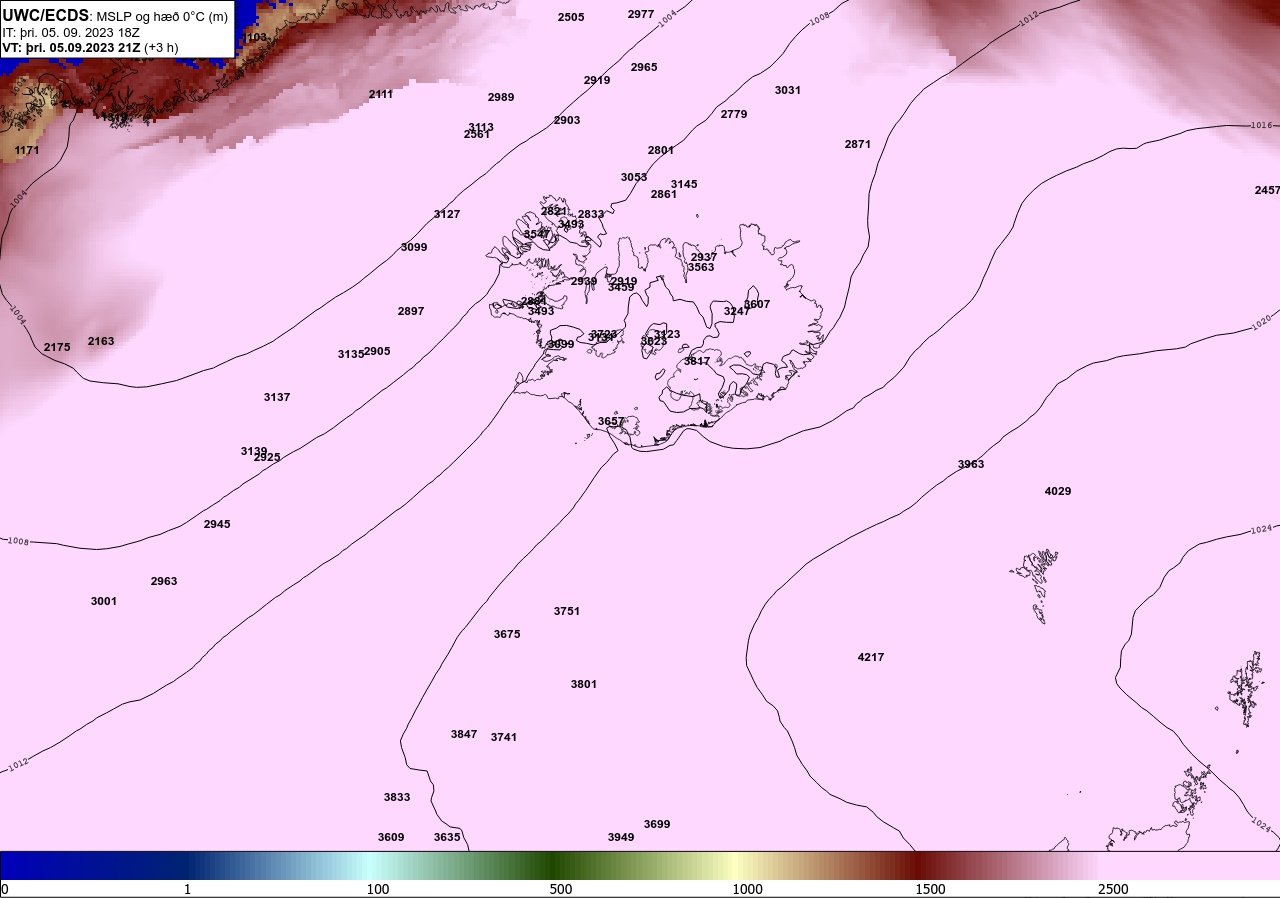Select the color scale label 100

click(378, 889)
